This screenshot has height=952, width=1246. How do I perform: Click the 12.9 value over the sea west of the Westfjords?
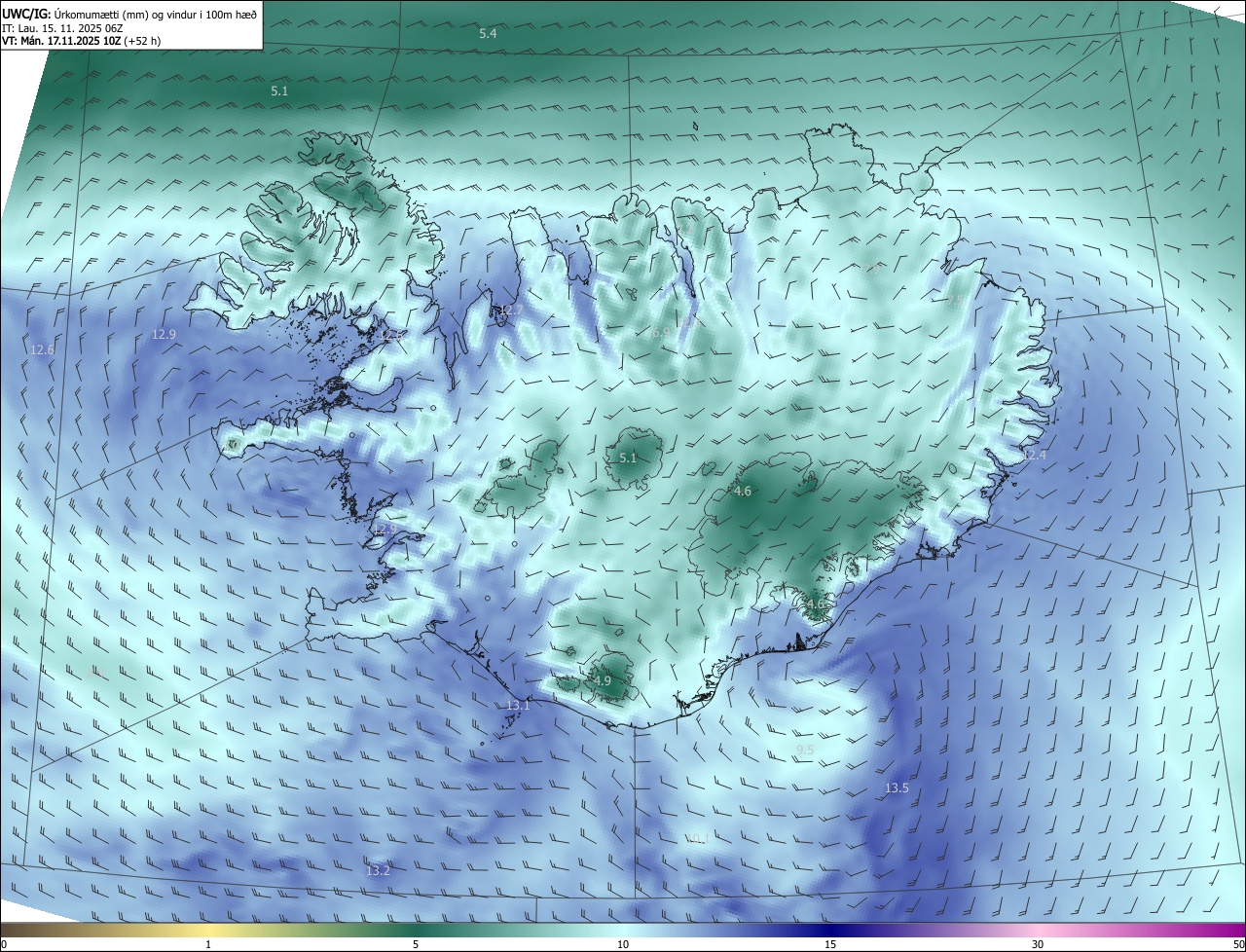click(165, 335)
